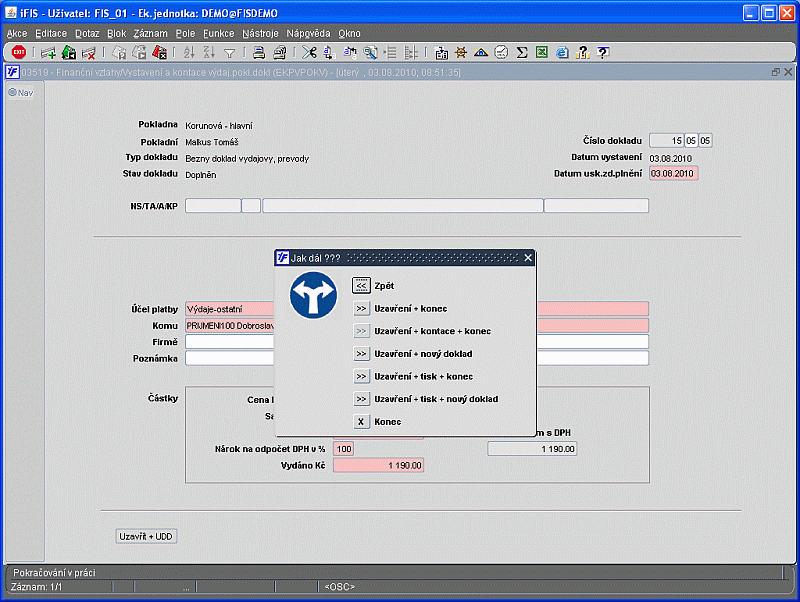
Task: Click the Sigma sum icon
Action: pyautogui.click(x=521, y=52)
